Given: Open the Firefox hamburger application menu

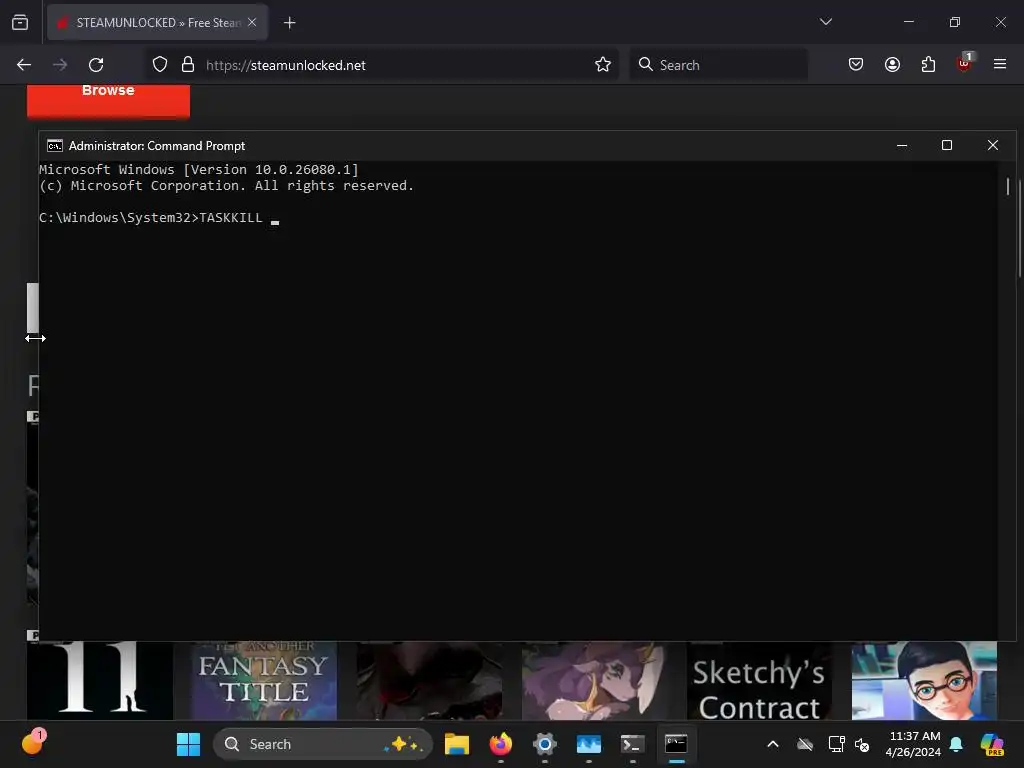Looking at the screenshot, I should pos(1000,64).
